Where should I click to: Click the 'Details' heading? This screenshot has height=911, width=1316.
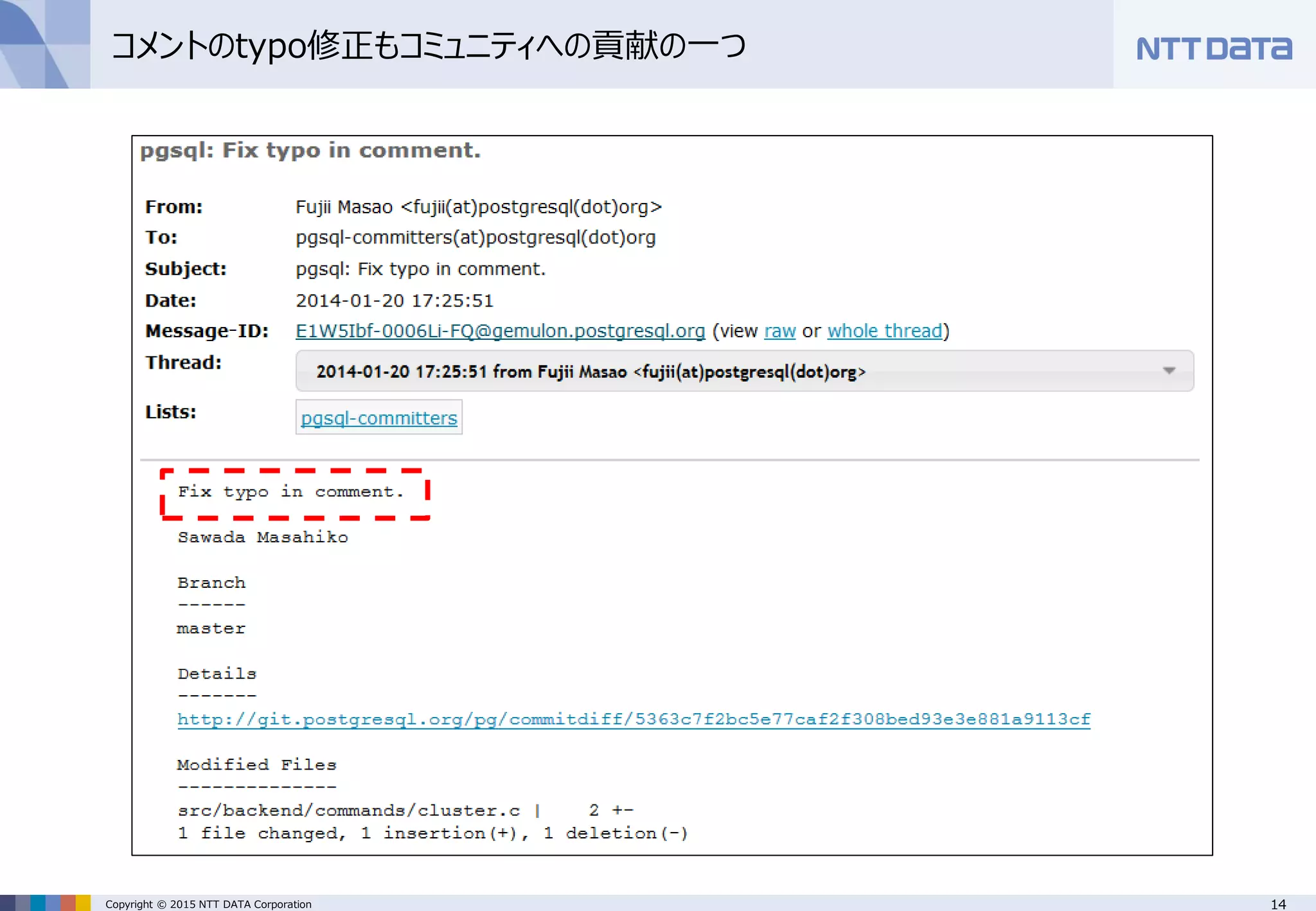pos(217,674)
